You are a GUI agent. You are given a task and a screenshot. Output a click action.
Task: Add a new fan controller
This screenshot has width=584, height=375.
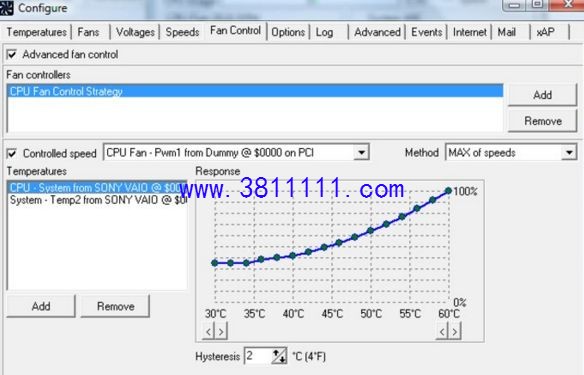542,95
